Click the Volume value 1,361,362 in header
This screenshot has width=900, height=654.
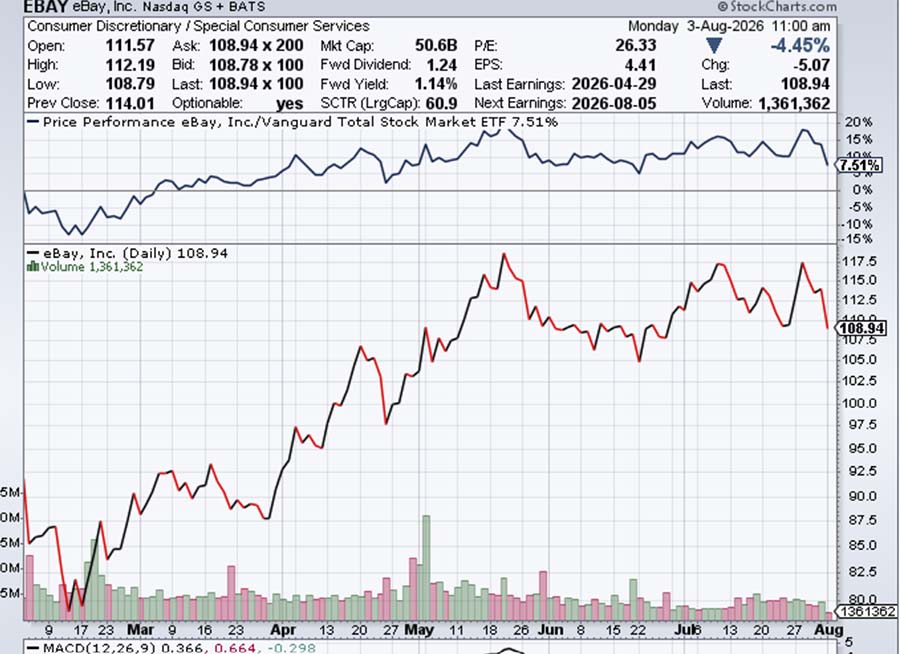[x=794, y=103]
